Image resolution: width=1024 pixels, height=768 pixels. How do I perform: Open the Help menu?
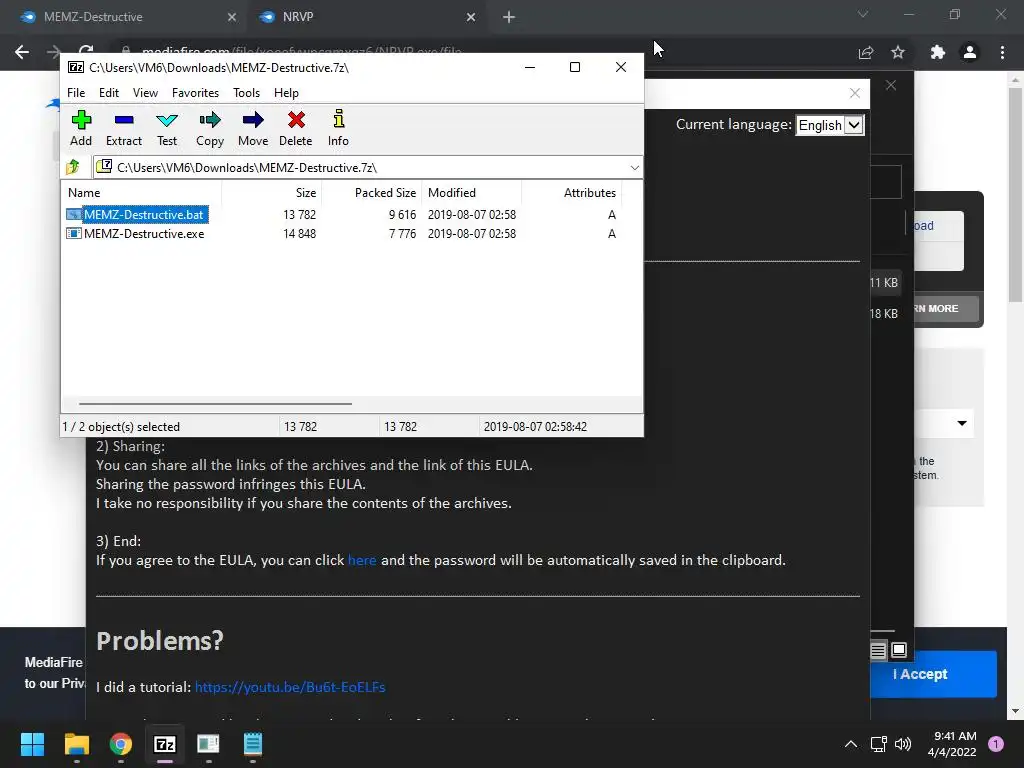click(x=286, y=93)
